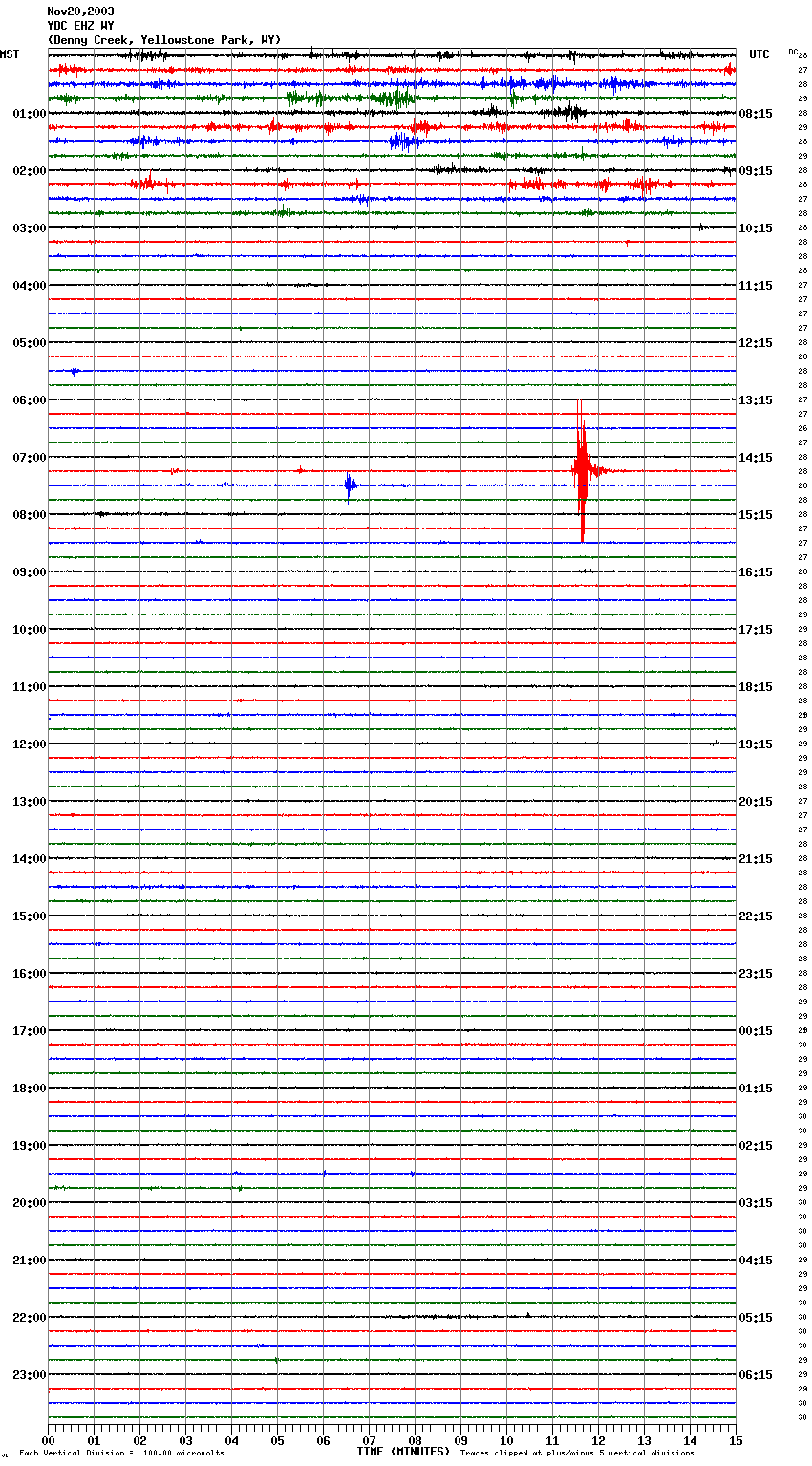Click the small blue event near minute 6.5
This screenshot has height=1466, width=812.
click(x=350, y=485)
